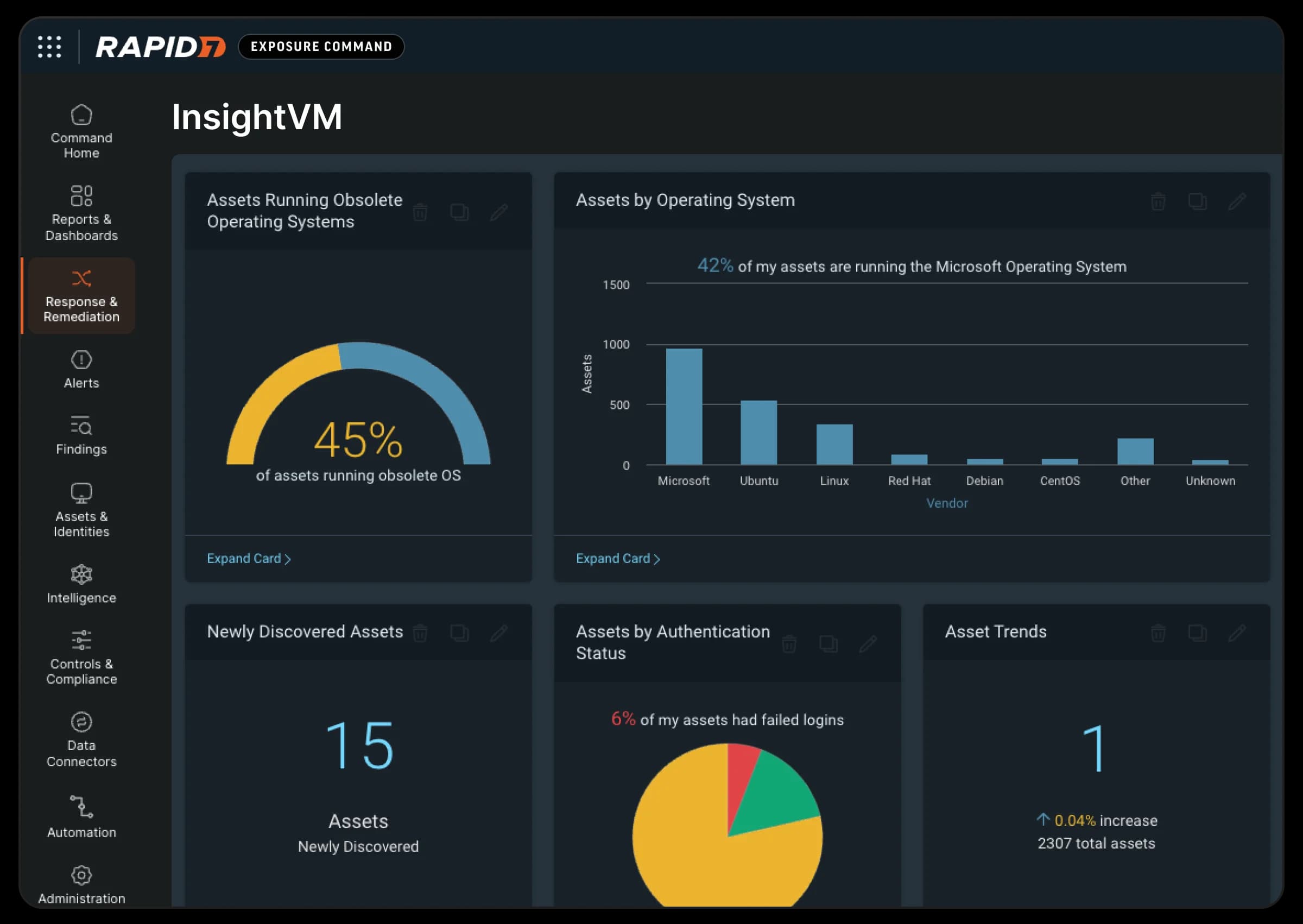Expand the Assets by Operating System card

click(618, 559)
